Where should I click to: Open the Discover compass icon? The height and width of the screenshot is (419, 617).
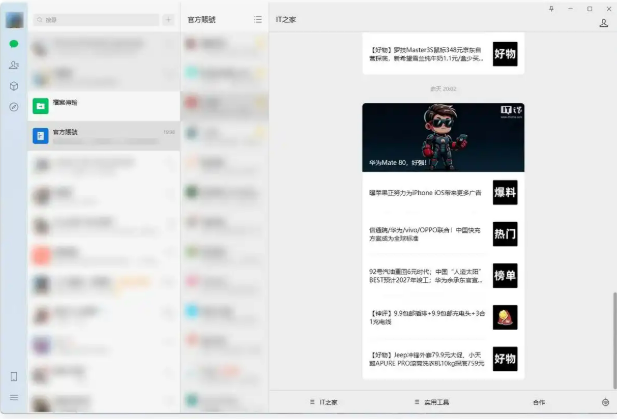[x=14, y=107]
